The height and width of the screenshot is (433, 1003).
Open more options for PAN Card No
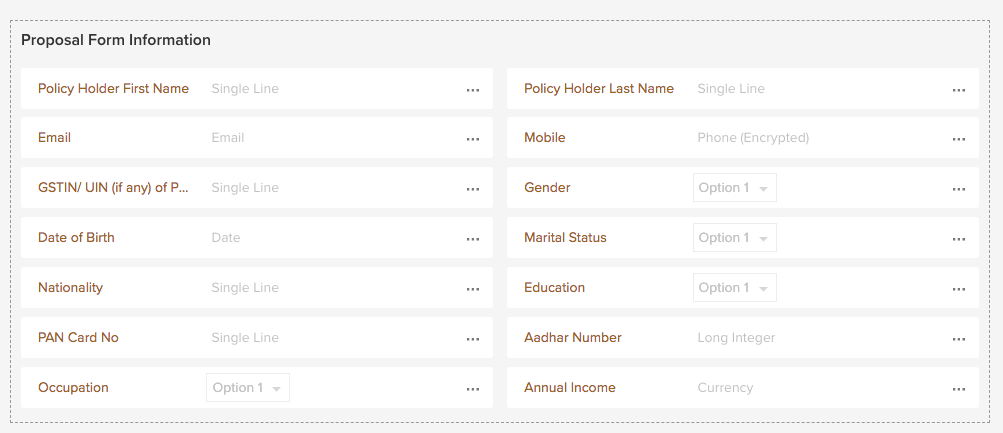point(473,339)
